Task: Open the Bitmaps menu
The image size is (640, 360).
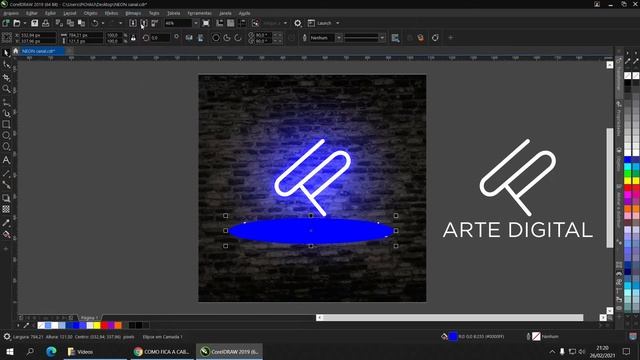Action: click(133, 13)
